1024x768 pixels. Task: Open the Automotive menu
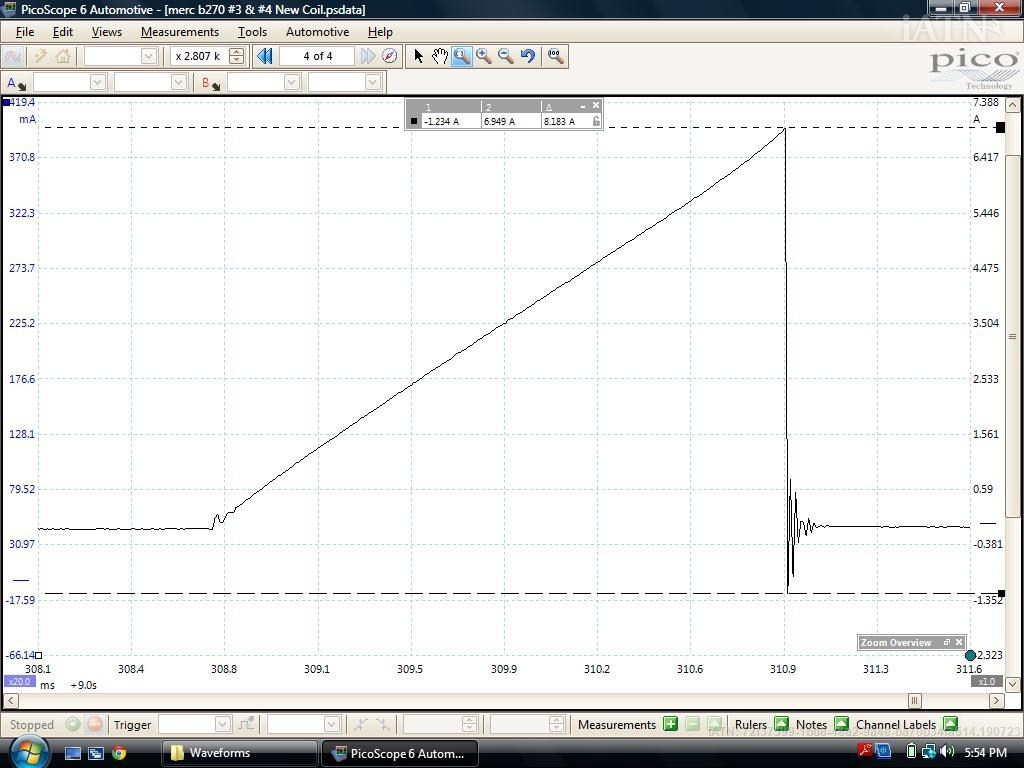tap(317, 32)
